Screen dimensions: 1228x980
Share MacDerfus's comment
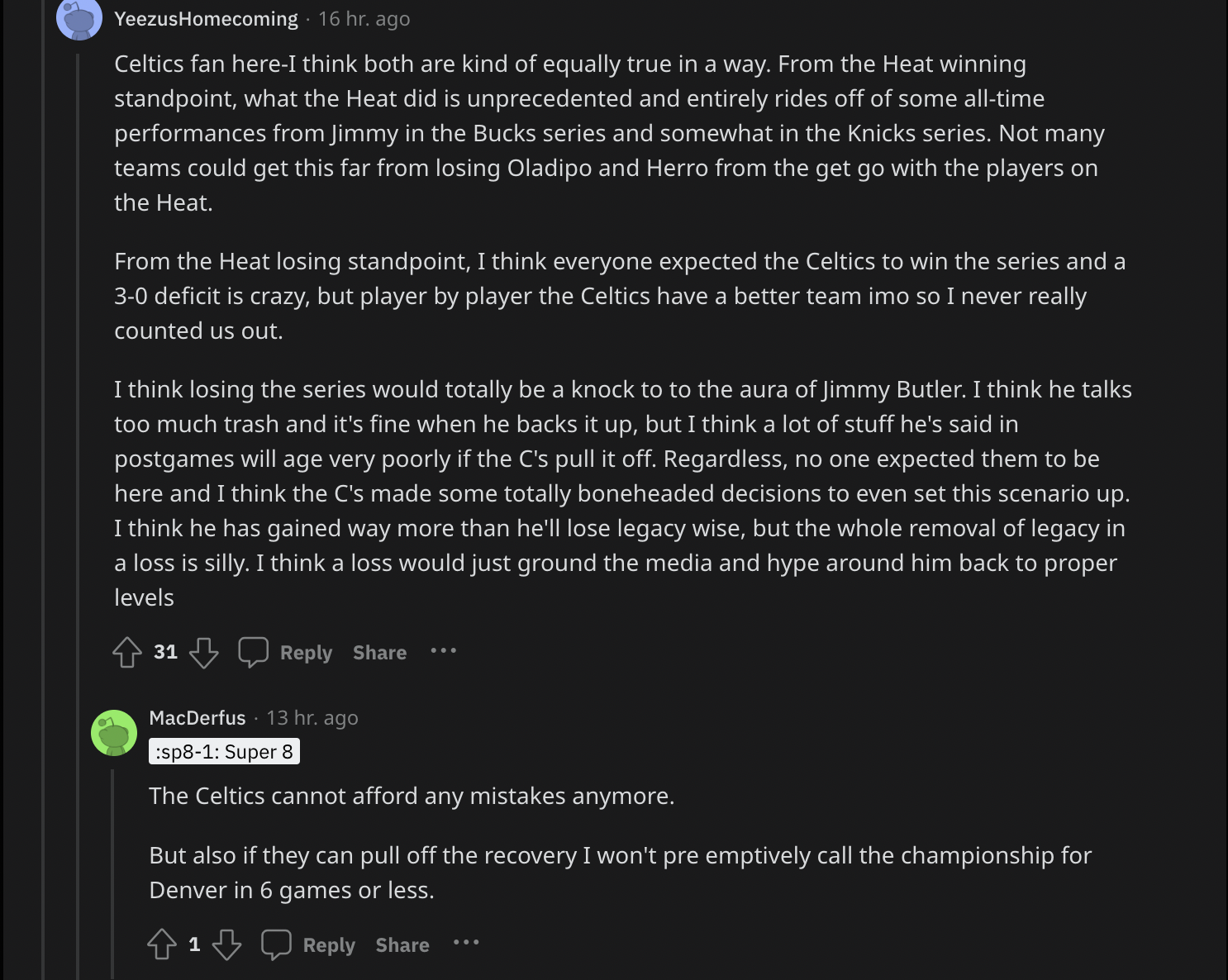coord(402,945)
